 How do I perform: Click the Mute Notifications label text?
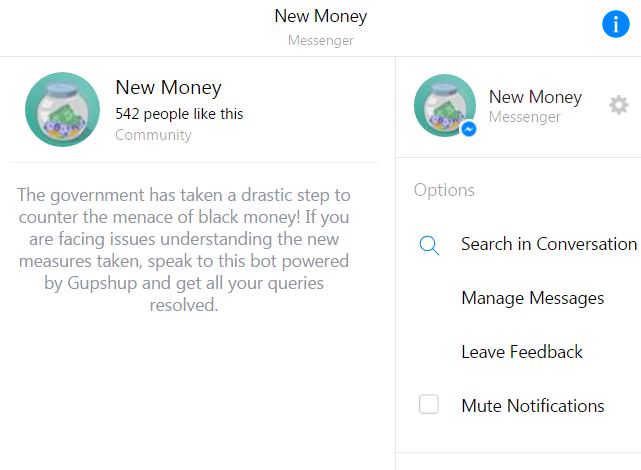click(x=532, y=406)
